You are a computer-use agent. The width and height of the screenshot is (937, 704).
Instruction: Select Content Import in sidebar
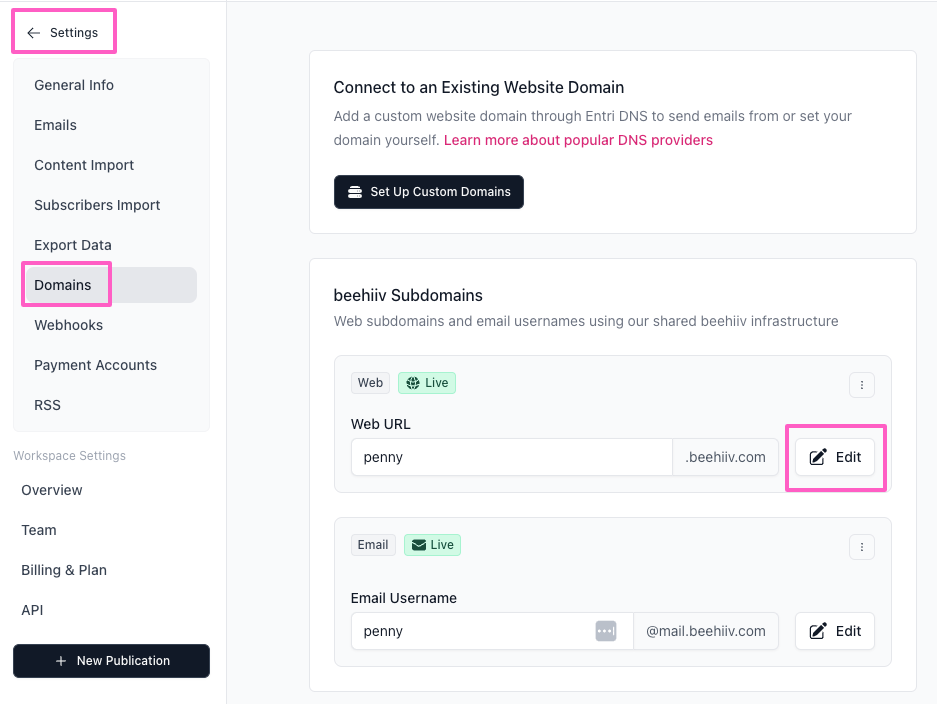pyautogui.click(x=84, y=165)
